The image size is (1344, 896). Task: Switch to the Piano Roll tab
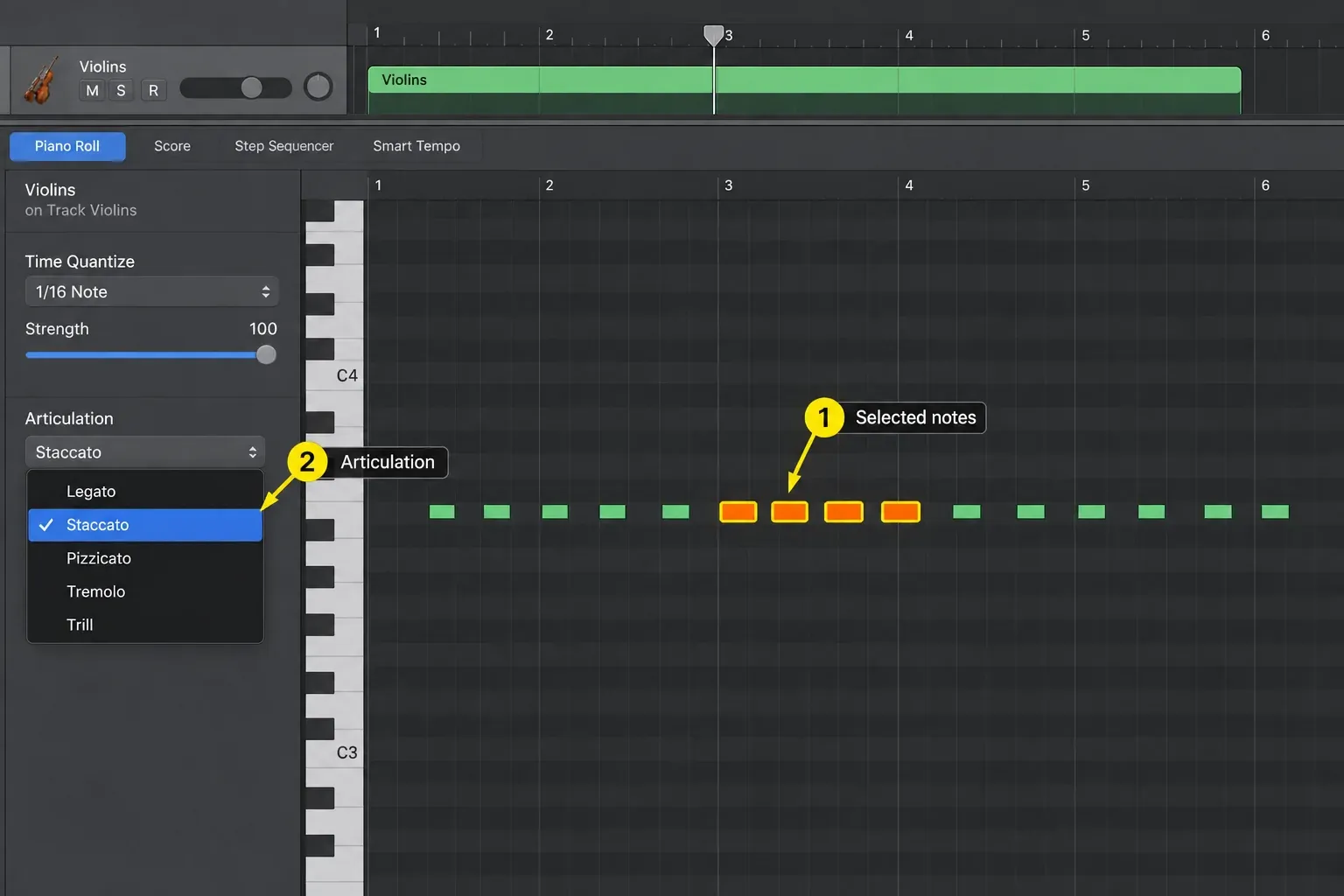pos(67,146)
